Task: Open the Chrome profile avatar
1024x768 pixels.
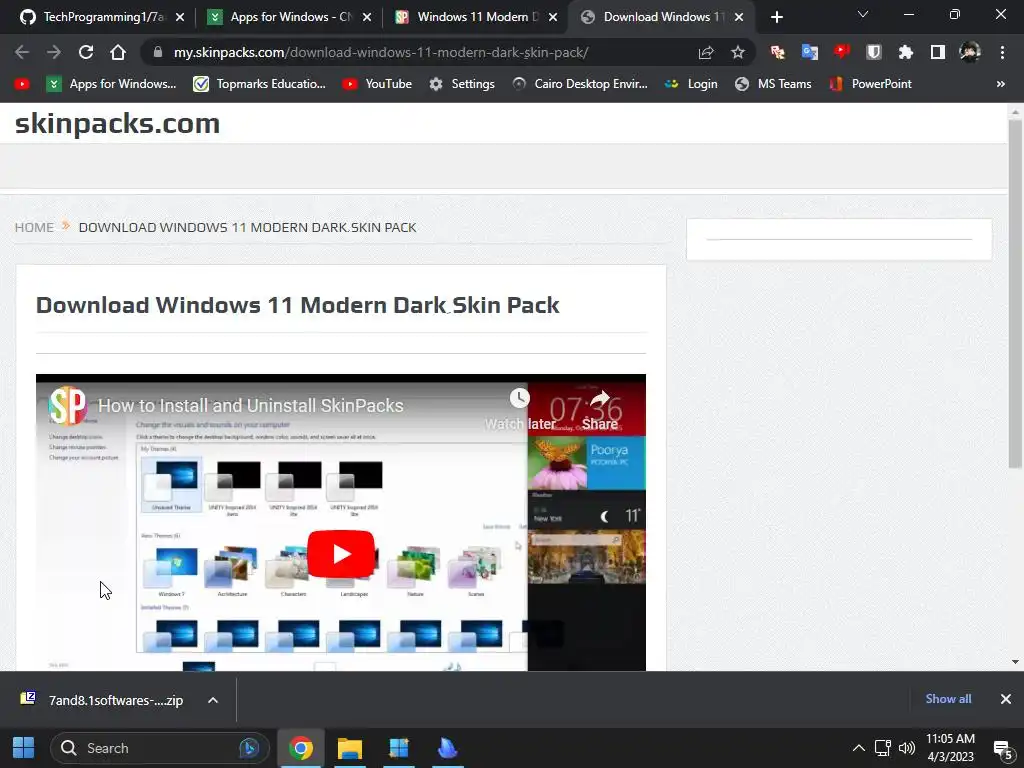Action: [970, 52]
